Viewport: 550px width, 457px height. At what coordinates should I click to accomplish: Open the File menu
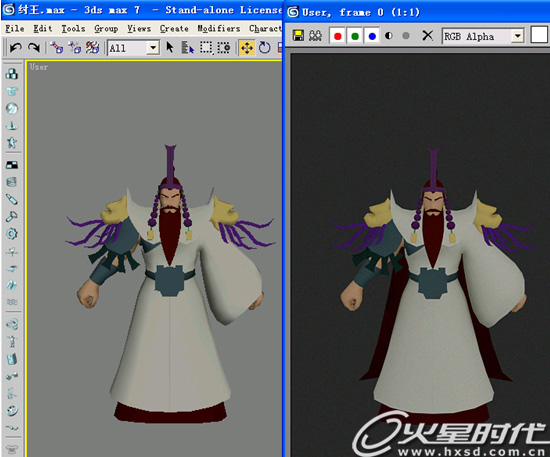coord(15,28)
